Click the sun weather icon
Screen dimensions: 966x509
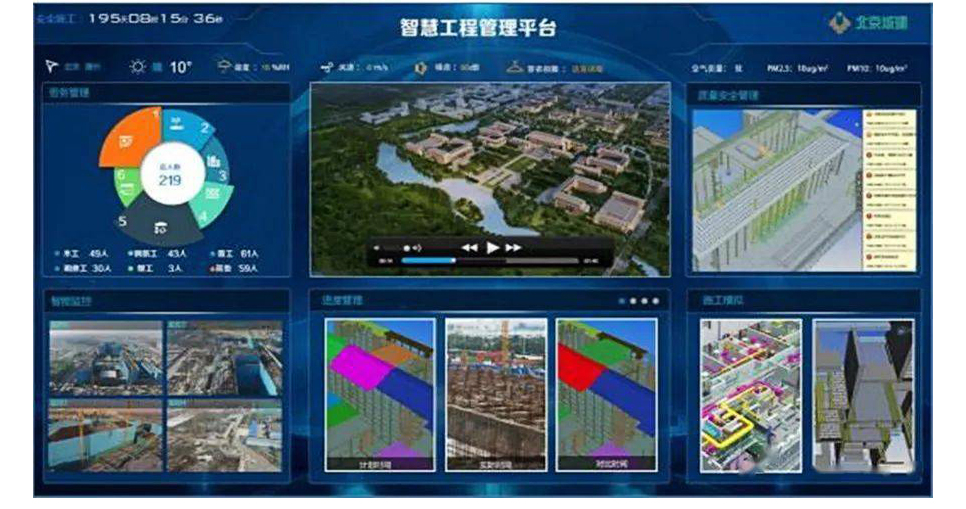139,67
